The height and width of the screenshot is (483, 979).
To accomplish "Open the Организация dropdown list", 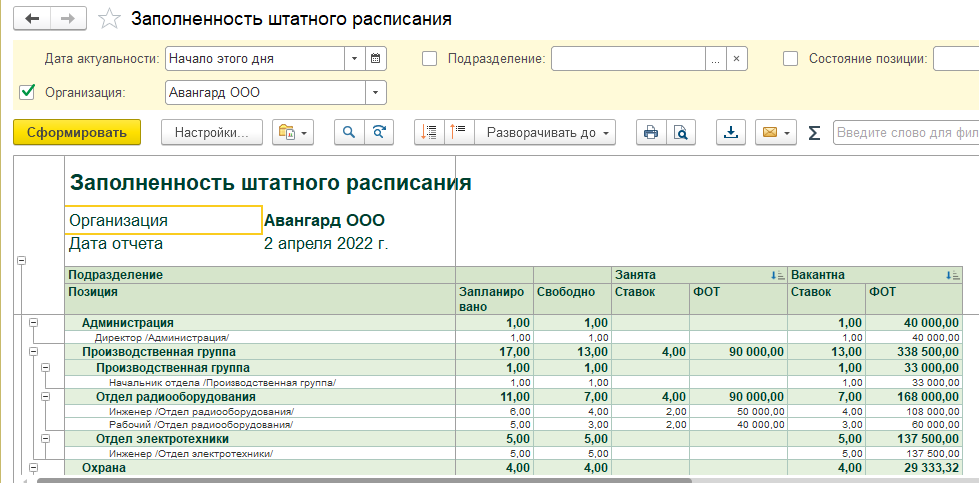I will pyautogui.click(x=375, y=93).
